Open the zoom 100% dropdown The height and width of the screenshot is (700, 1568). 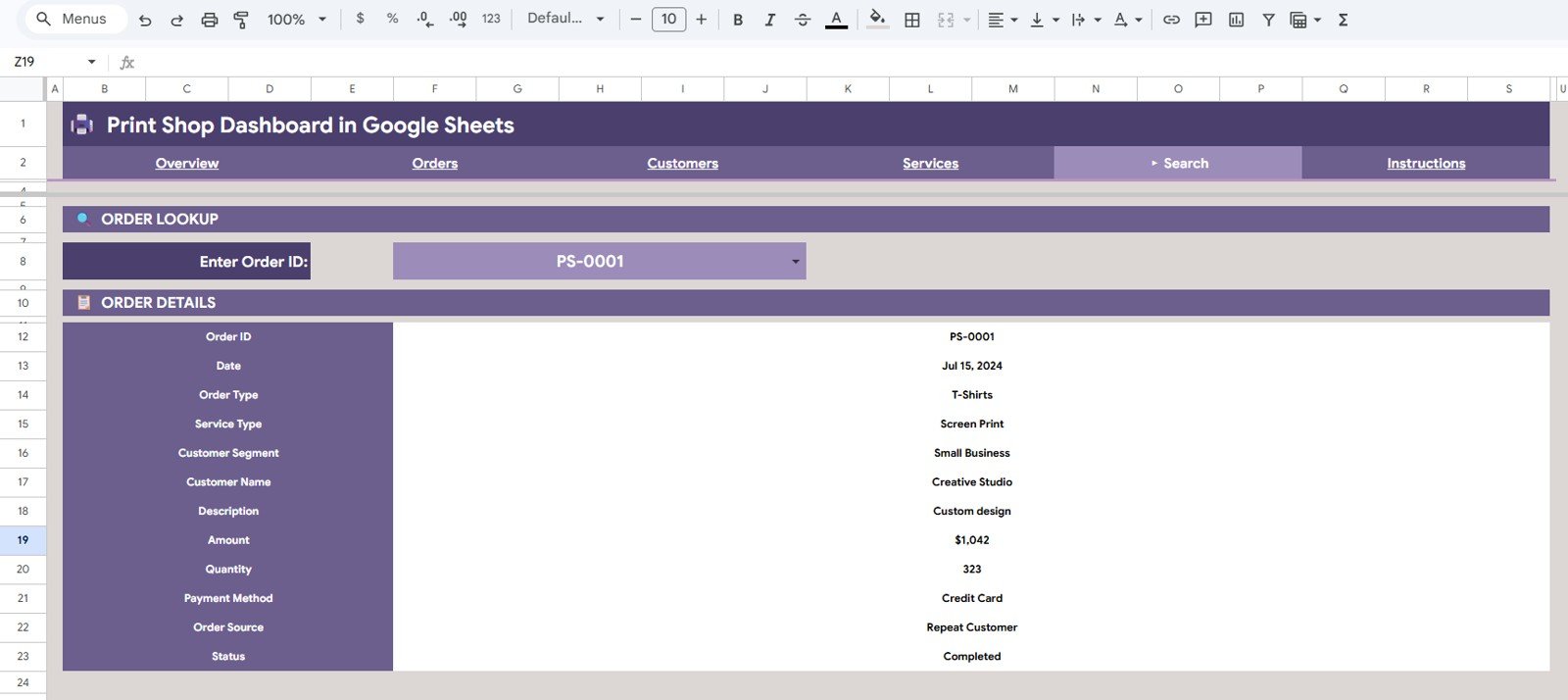tap(296, 20)
